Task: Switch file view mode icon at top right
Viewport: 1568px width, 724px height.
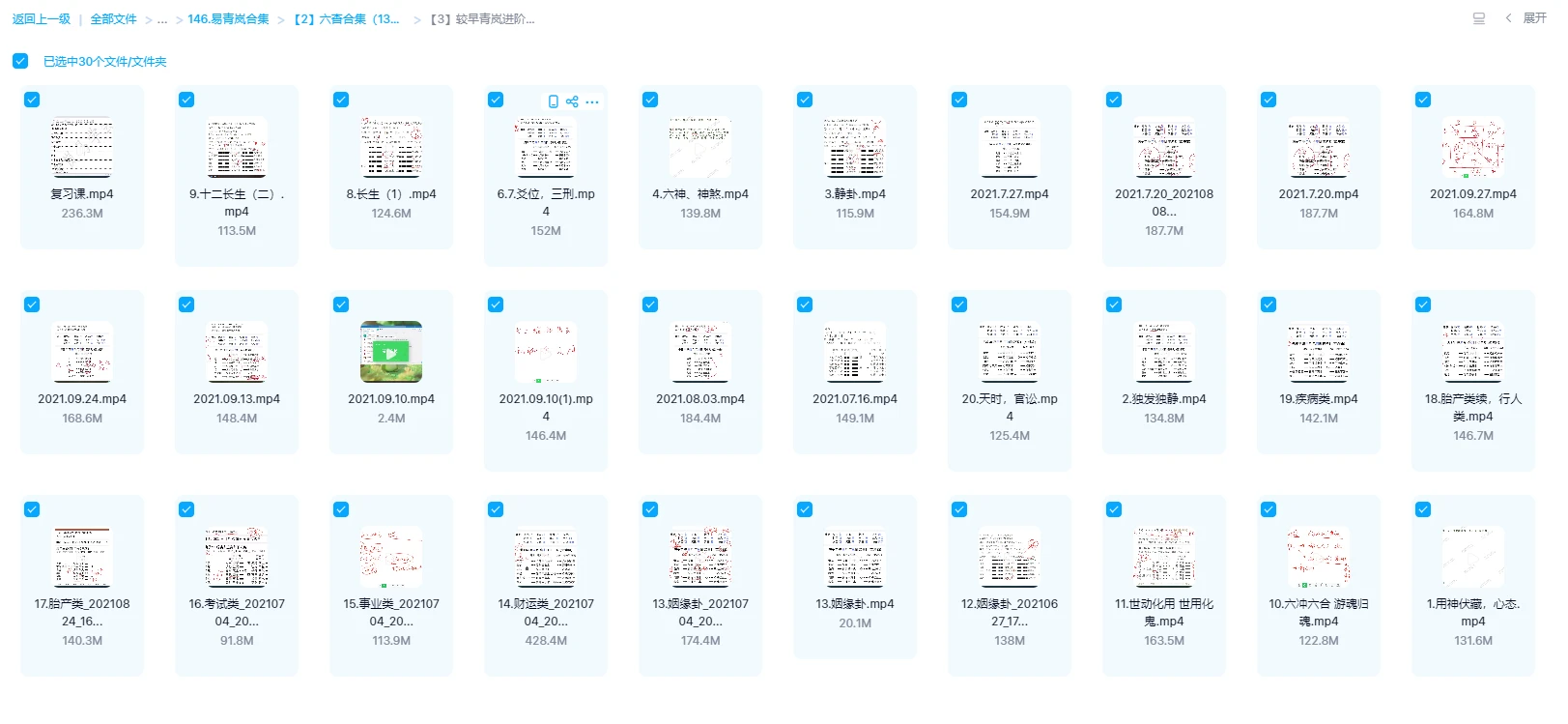Action: (1478, 18)
